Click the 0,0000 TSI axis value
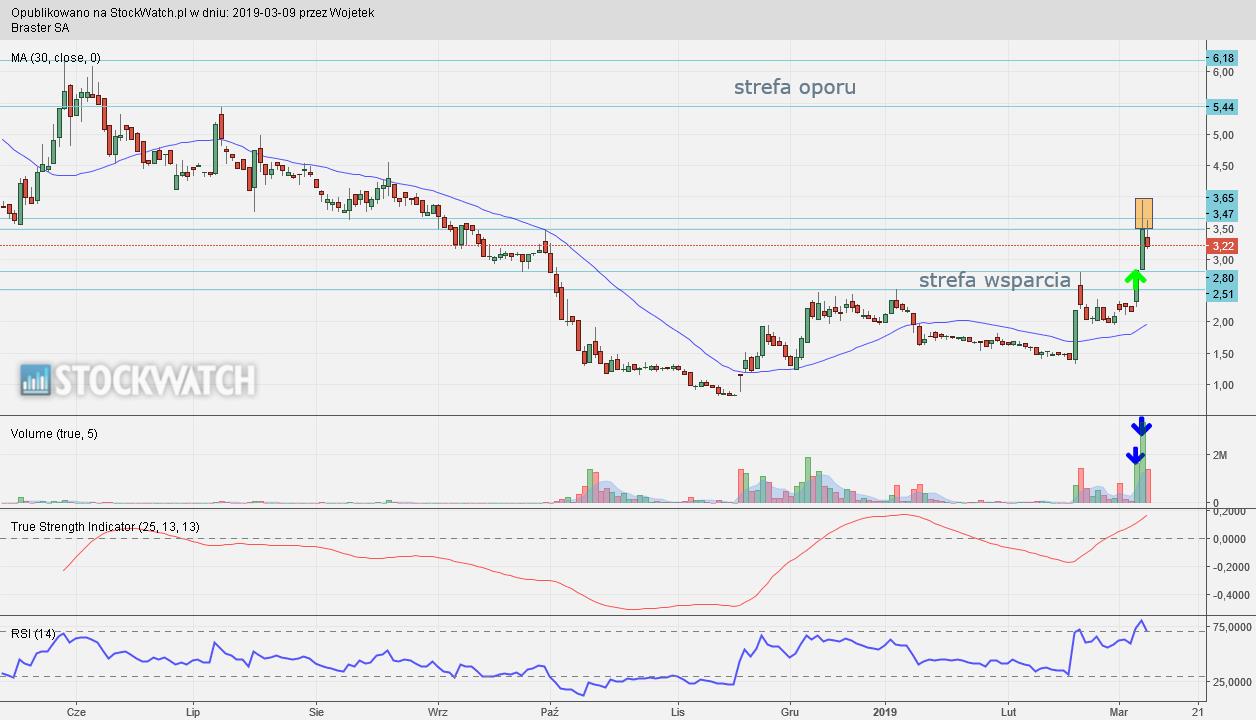The image size is (1256, 720). tap(1229, 539)
